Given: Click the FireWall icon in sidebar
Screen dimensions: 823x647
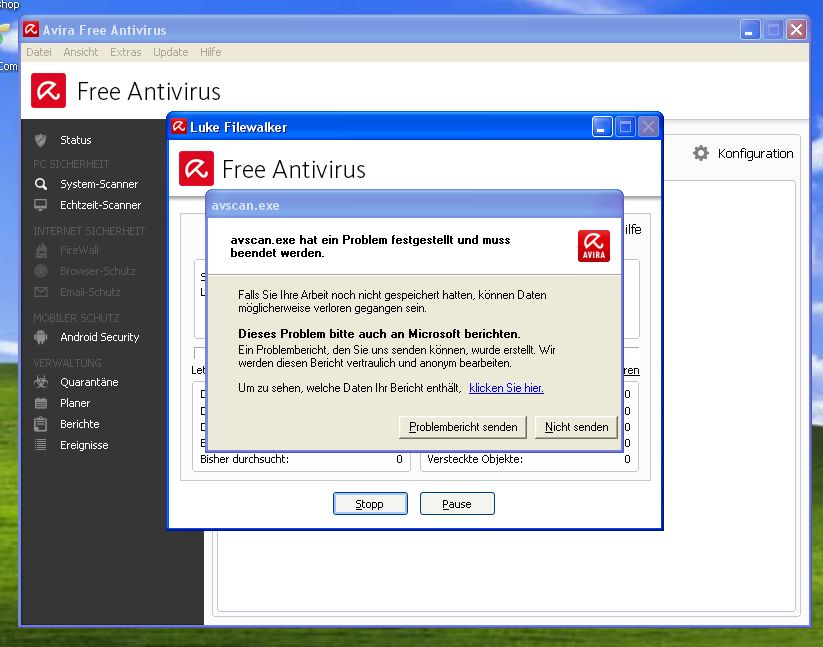Looking at the screenshot, I should coord(41,250).
